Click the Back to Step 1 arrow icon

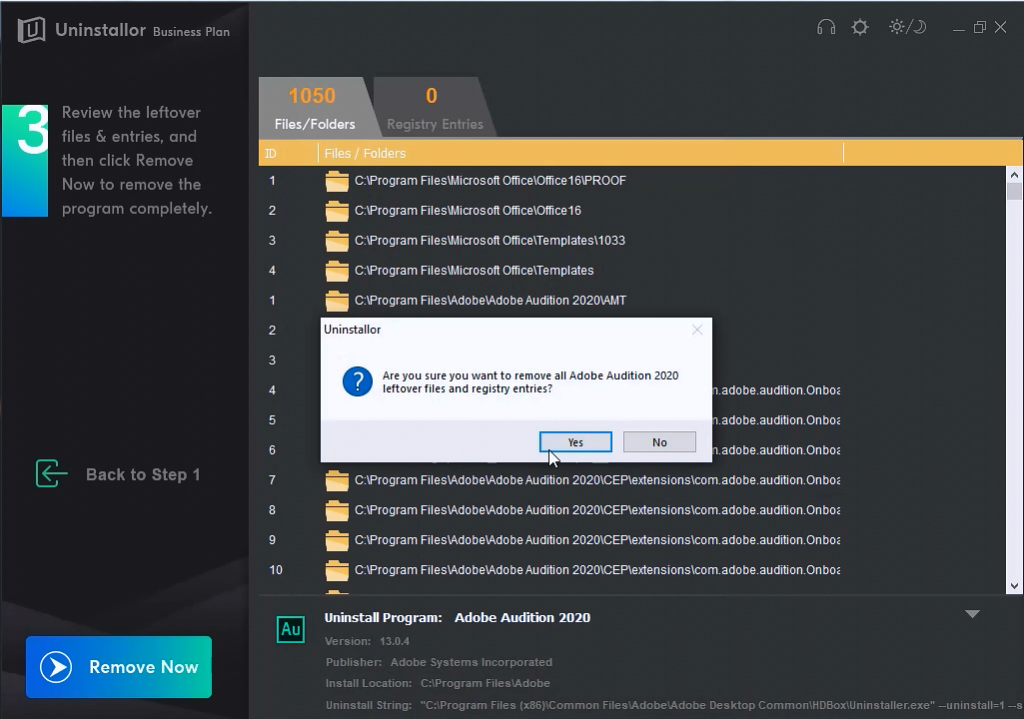(x=52, y=473)
